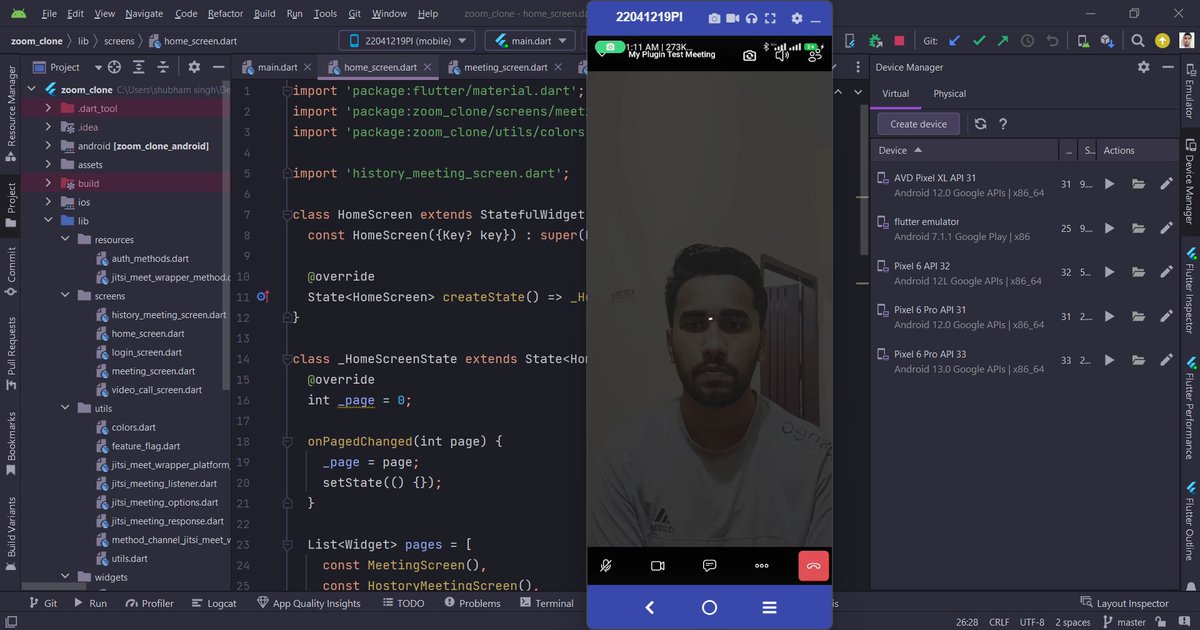Toggle the speaker audio icon in meeting
The image size is (1200, 630).
(782, 55)
